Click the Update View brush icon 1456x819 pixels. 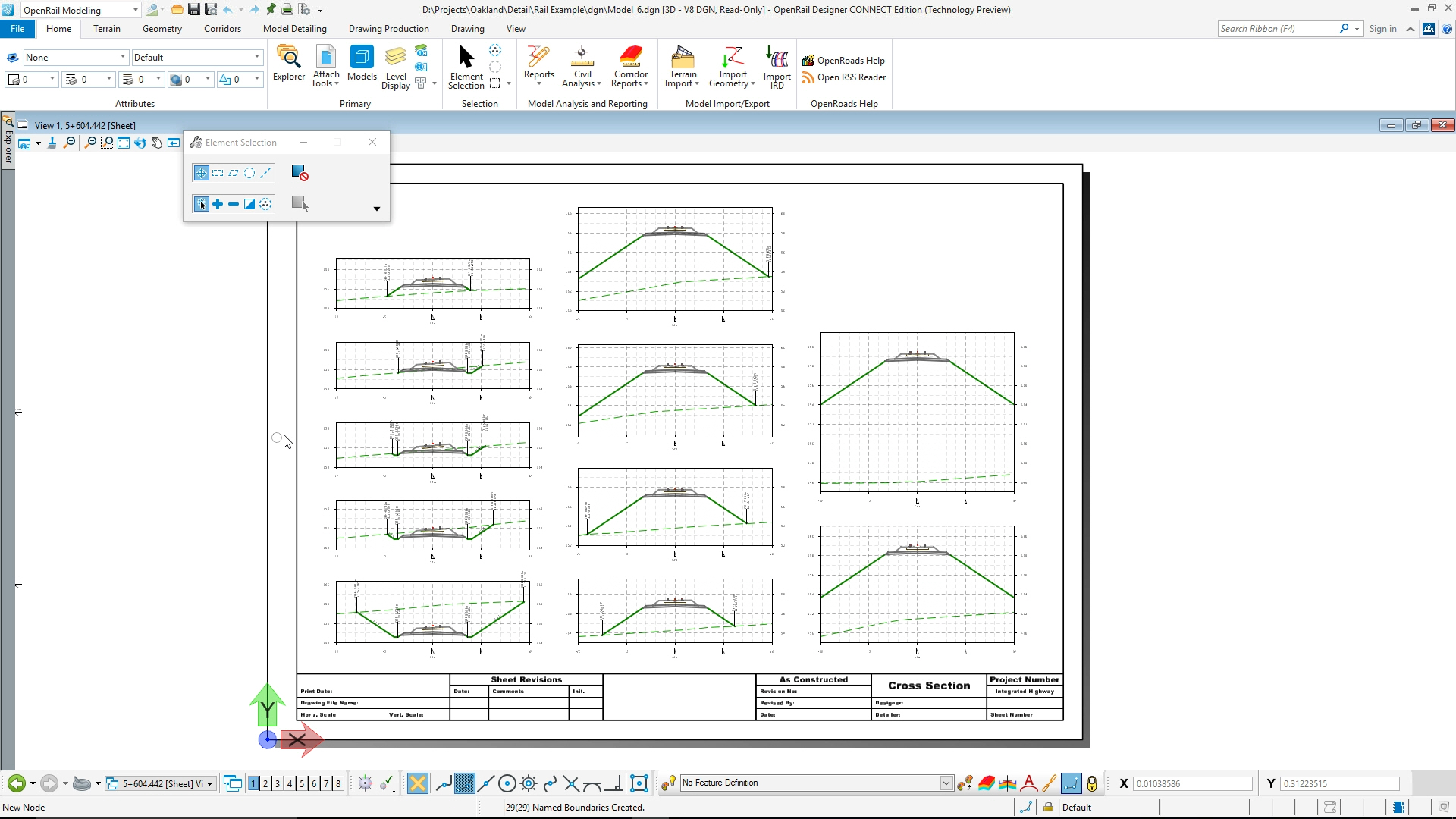coord(52,143)
